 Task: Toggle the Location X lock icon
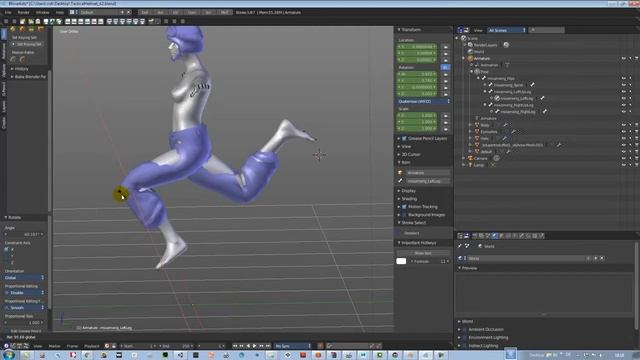pyautogui.click(x=446, y=47)
